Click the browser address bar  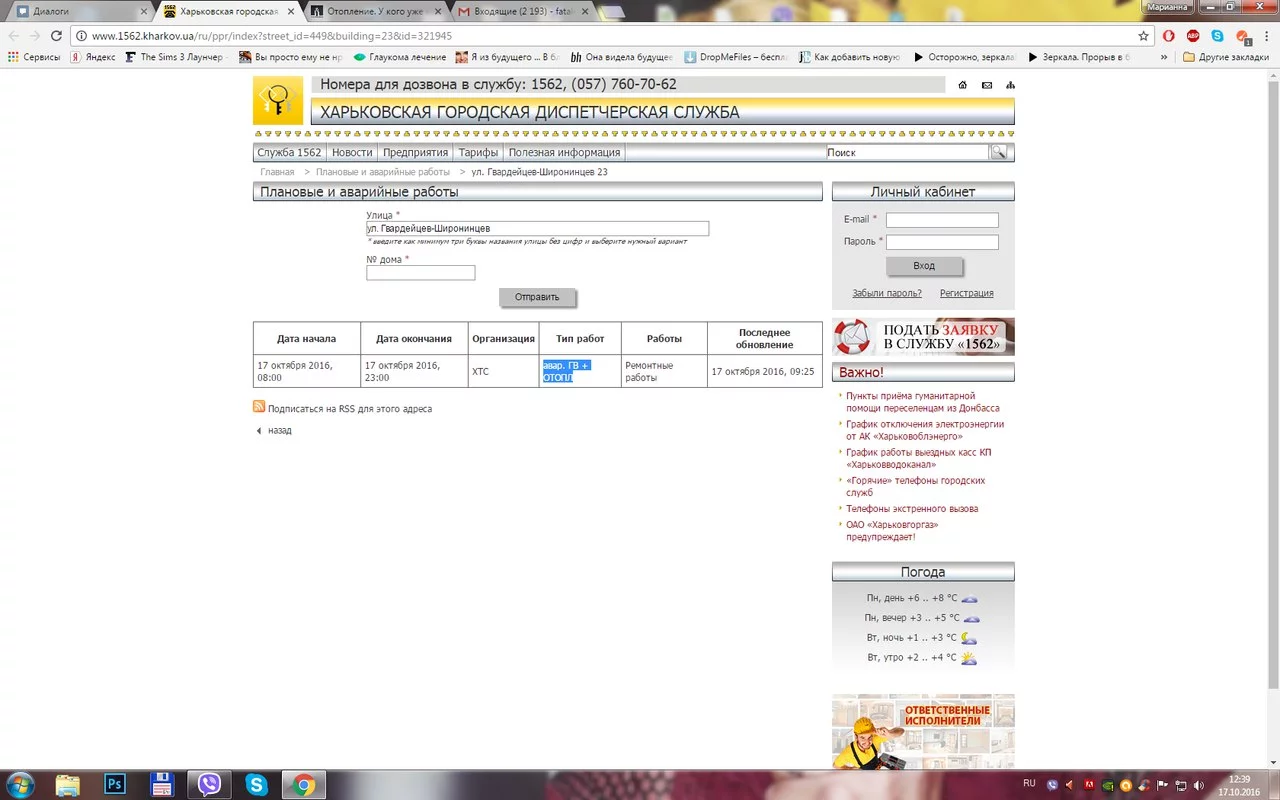pyautogui.click(x=610, y=35)
